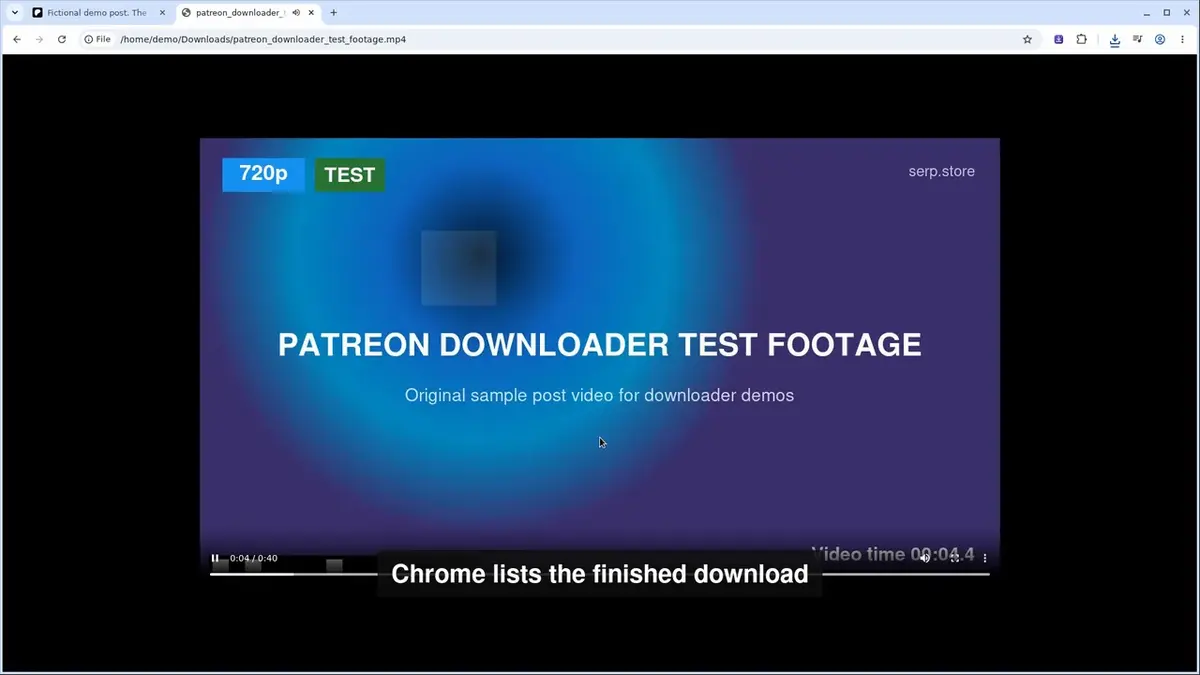Open the video player's three-dot options menu
This screenshot has height=675, width=1200.
pyautogui.click(x=985, y=558)
